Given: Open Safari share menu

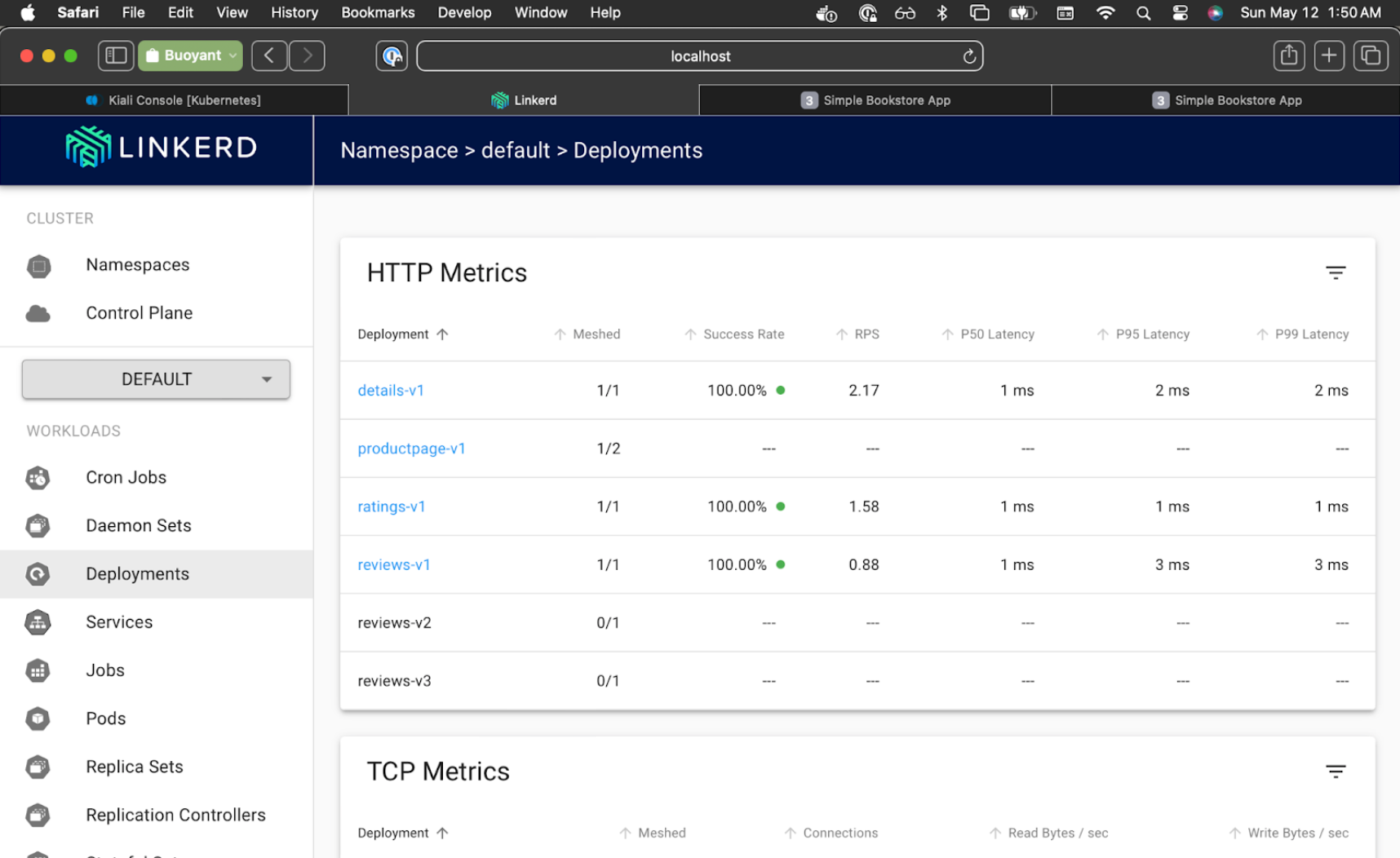Looking at the screenshot, I should 1288,55.
